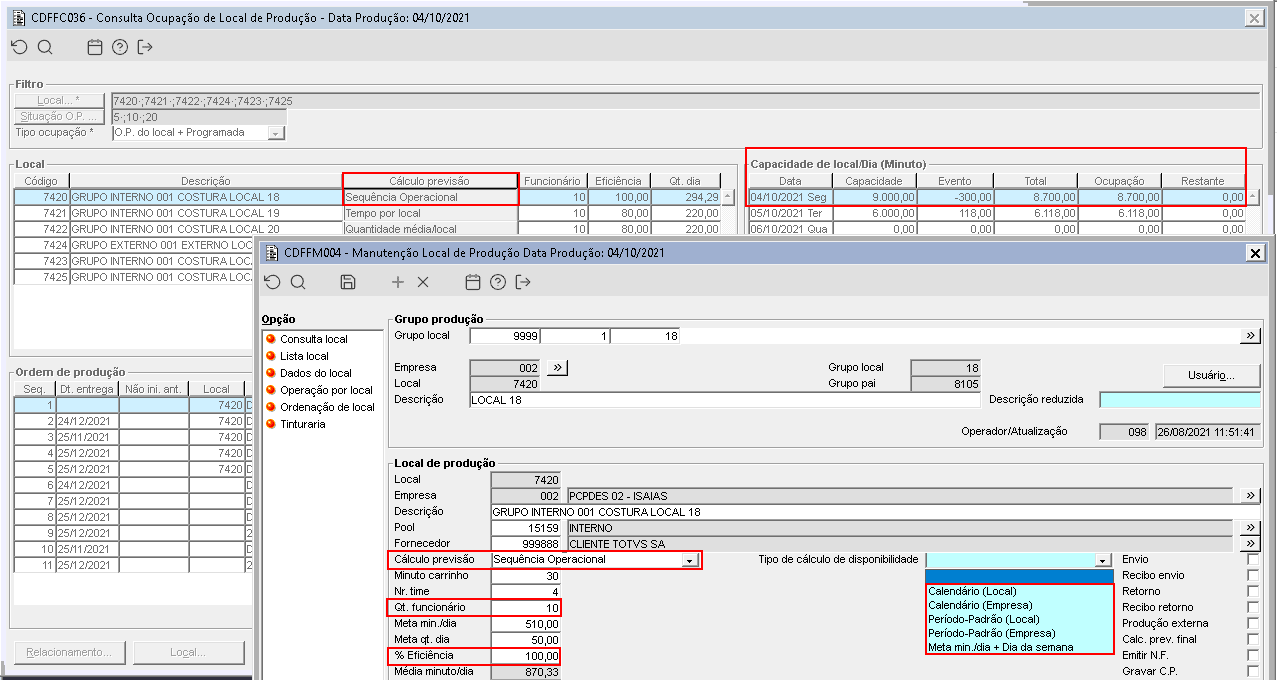Click the Local... button at bottom
The image size is (1277, 680).
coord(188,653)
